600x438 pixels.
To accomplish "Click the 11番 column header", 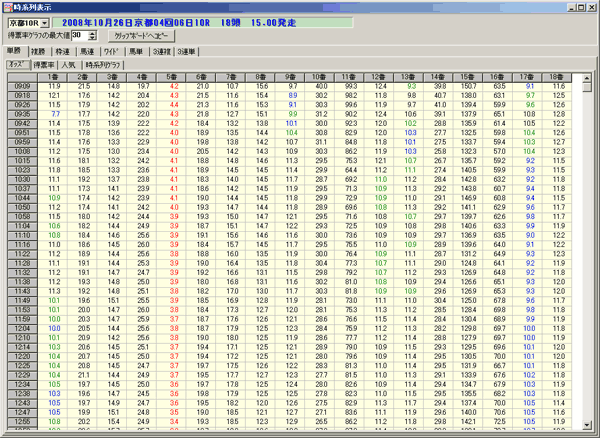I will tap(350, 77).
